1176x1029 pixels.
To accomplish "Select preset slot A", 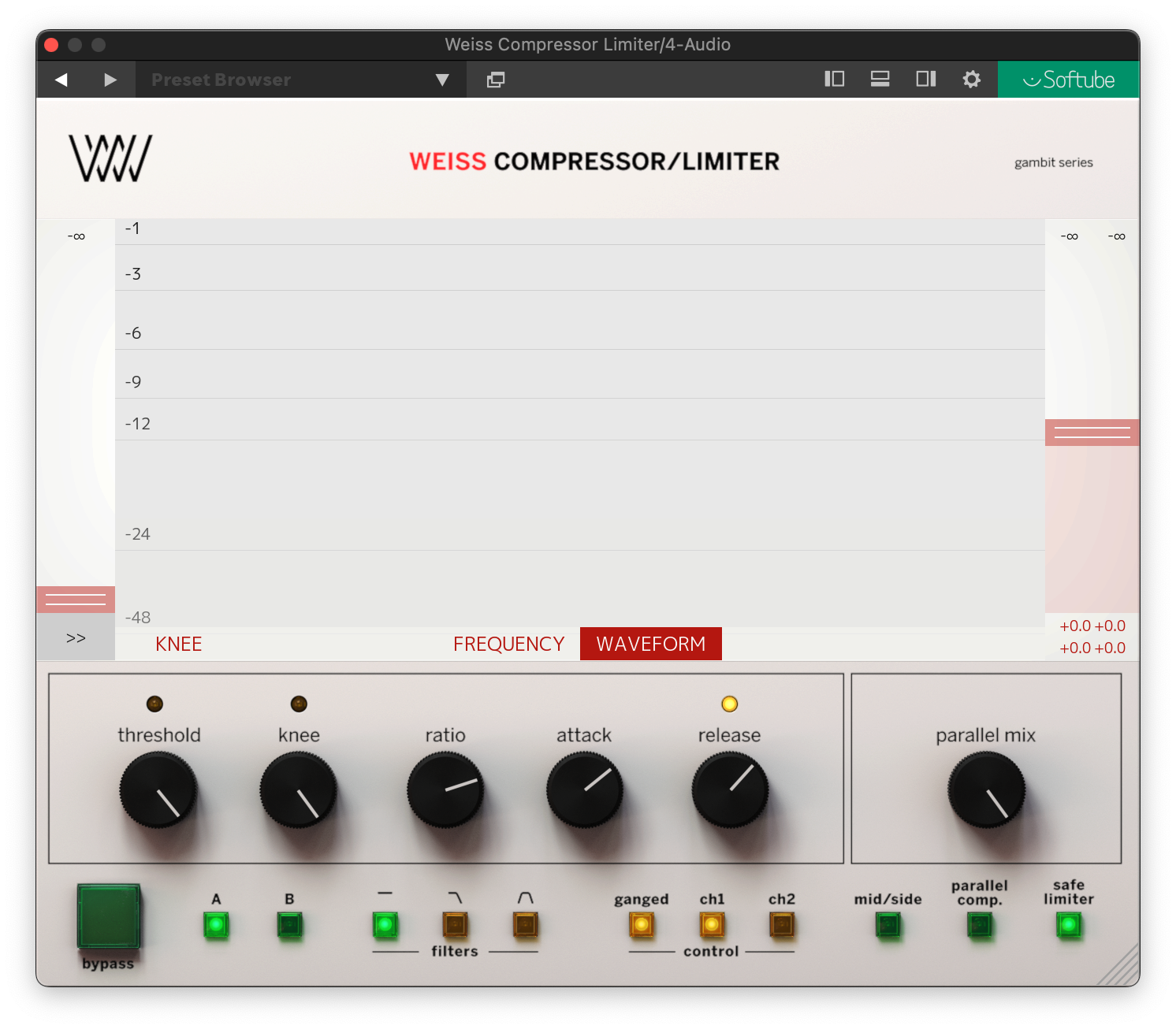I will tap(216, 924).
